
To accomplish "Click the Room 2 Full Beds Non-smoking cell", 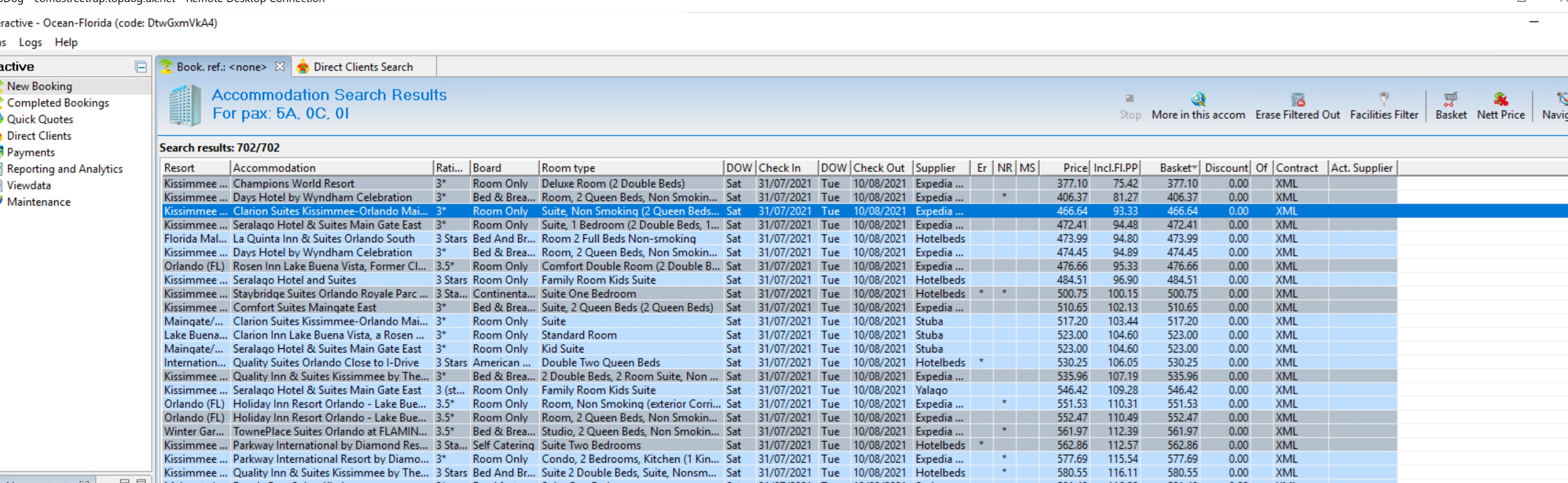I will pos(631,239).
